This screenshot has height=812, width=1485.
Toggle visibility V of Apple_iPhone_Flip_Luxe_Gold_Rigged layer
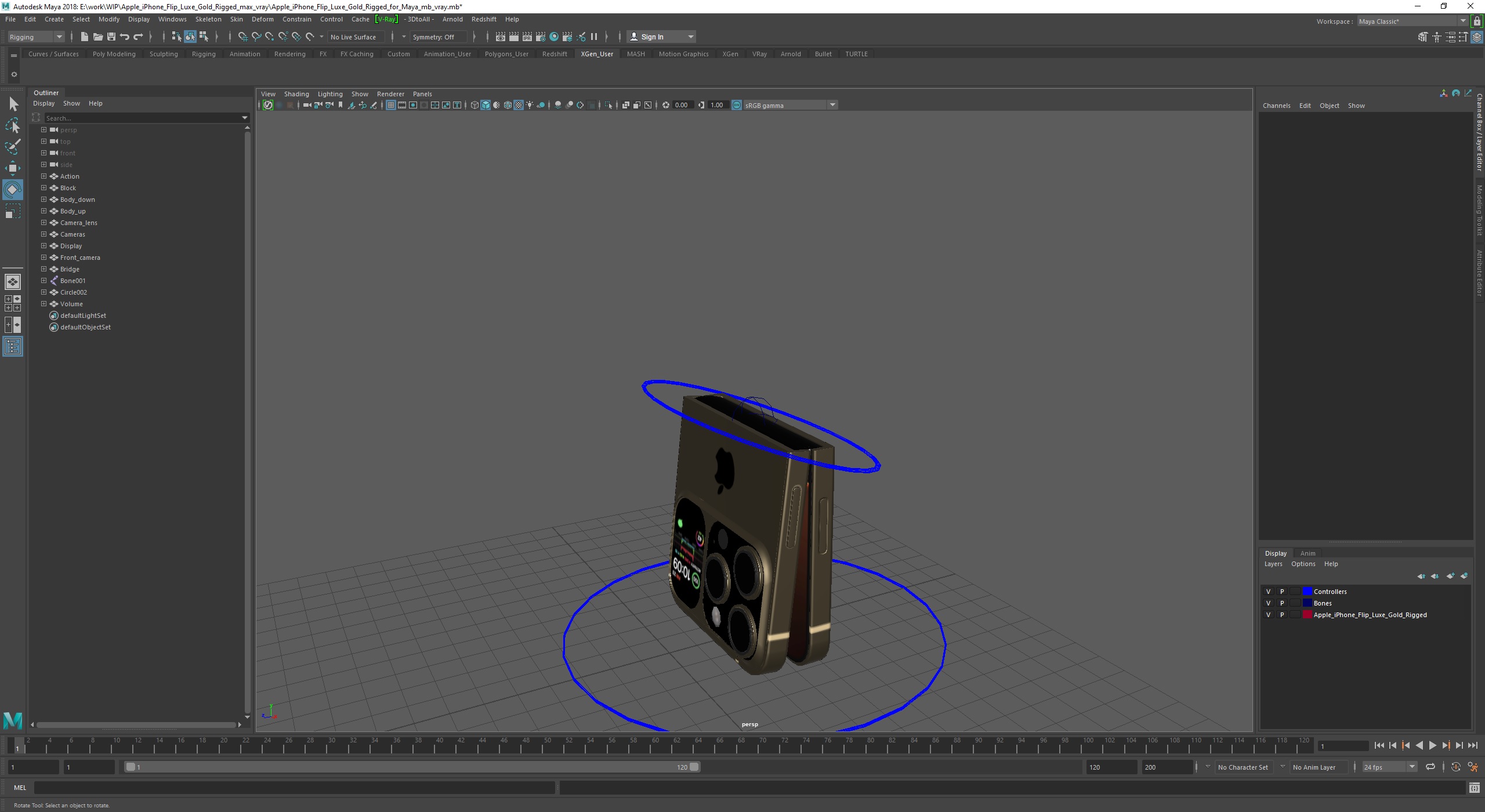click(x=1268, y=615)
